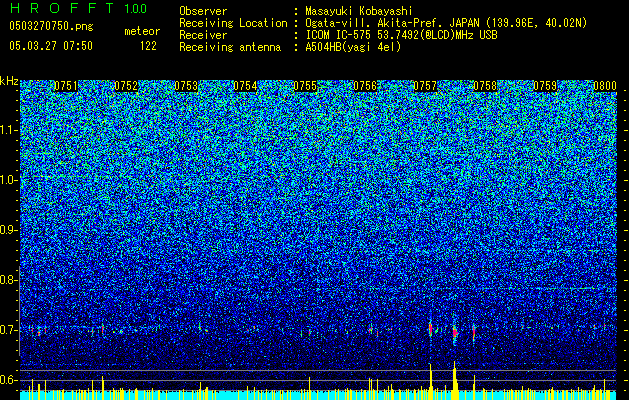Click the Observer label
This screenshot has width=629, height=400.
coord(203,11)
